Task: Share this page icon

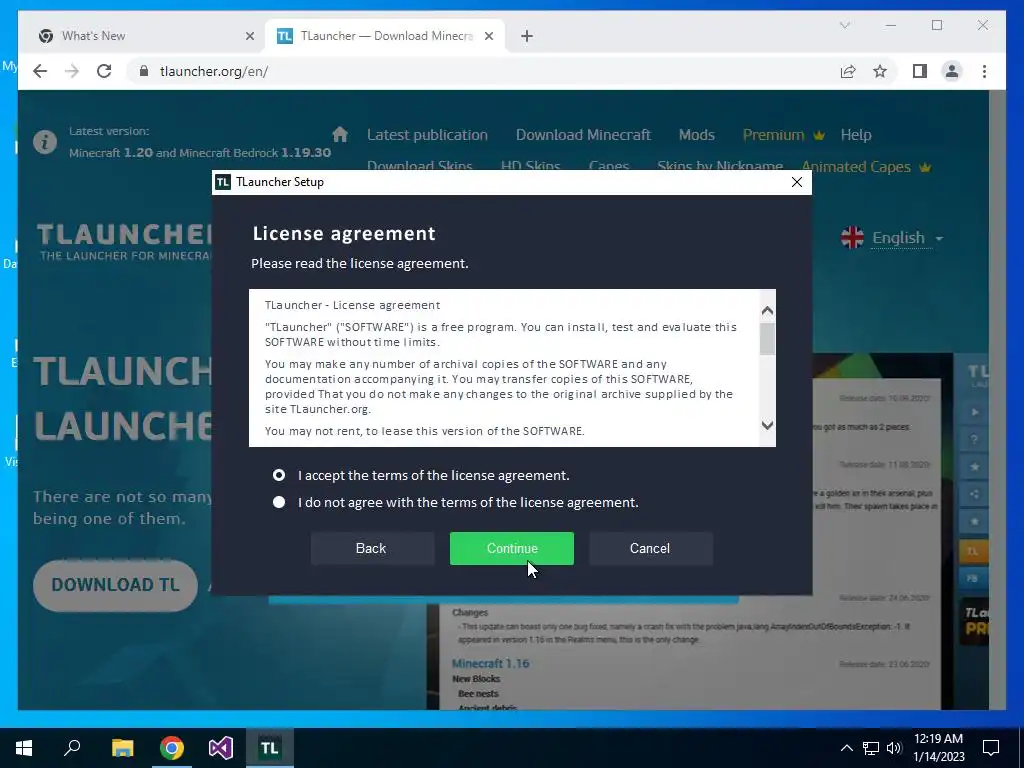Action: click(848, 71)
